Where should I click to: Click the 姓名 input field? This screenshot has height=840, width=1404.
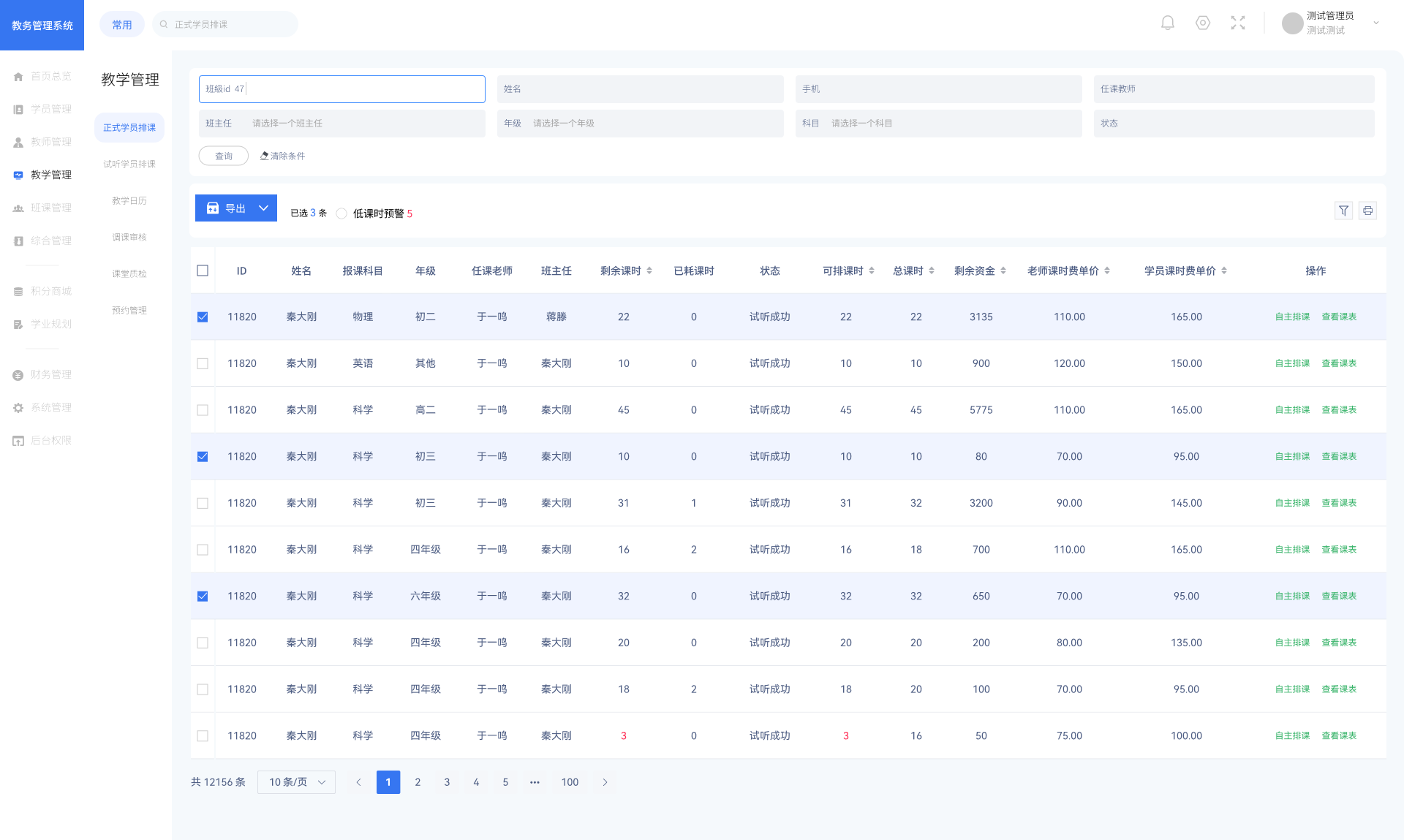click(640, 88)
